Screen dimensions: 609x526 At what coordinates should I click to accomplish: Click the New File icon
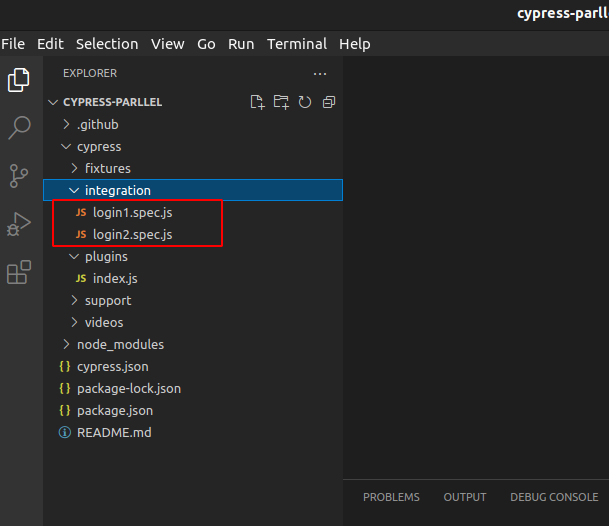pos(257,102)
